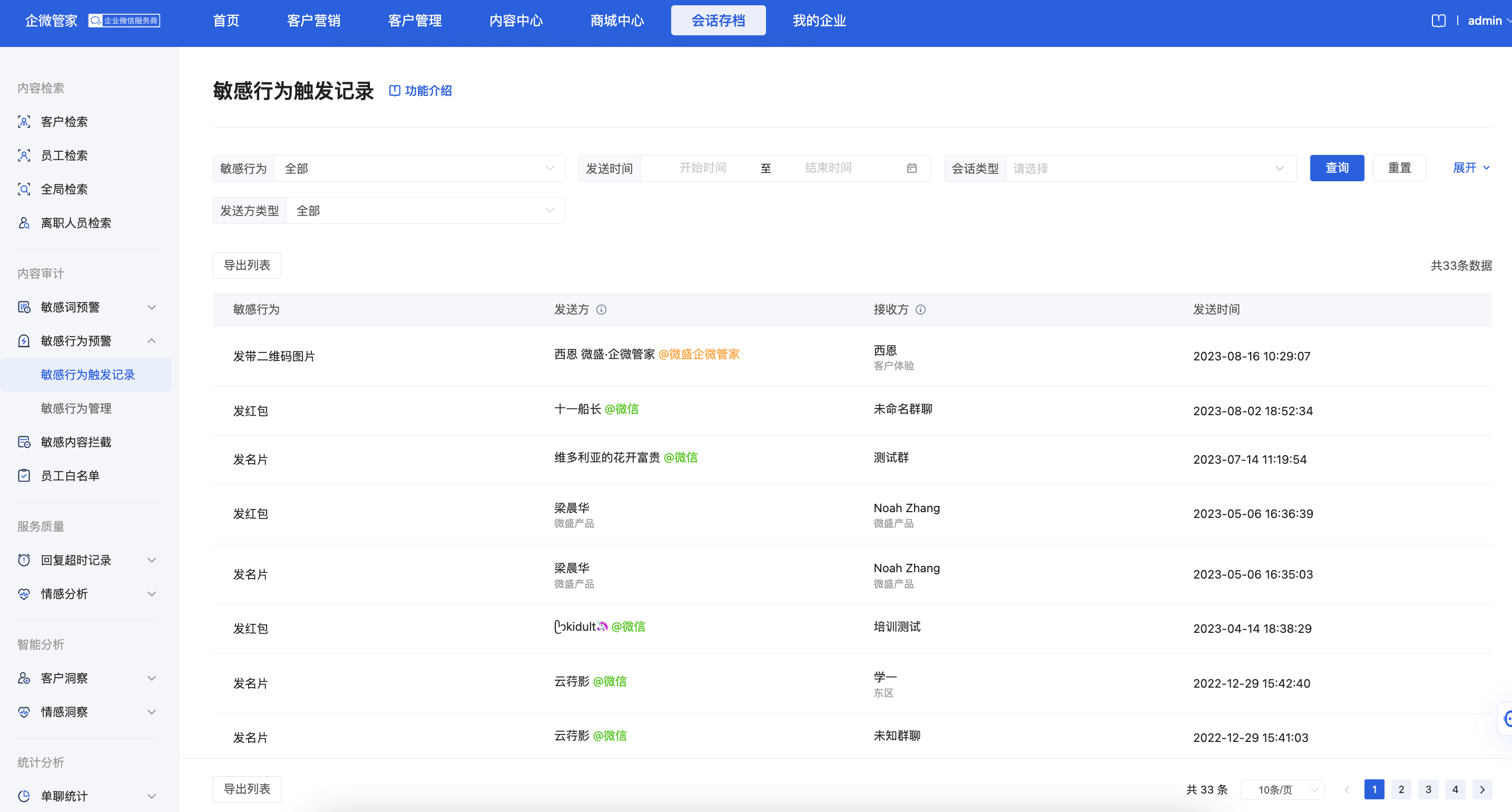
Task: Open the 我的企业 nav tab
Action: pos(819,21)
